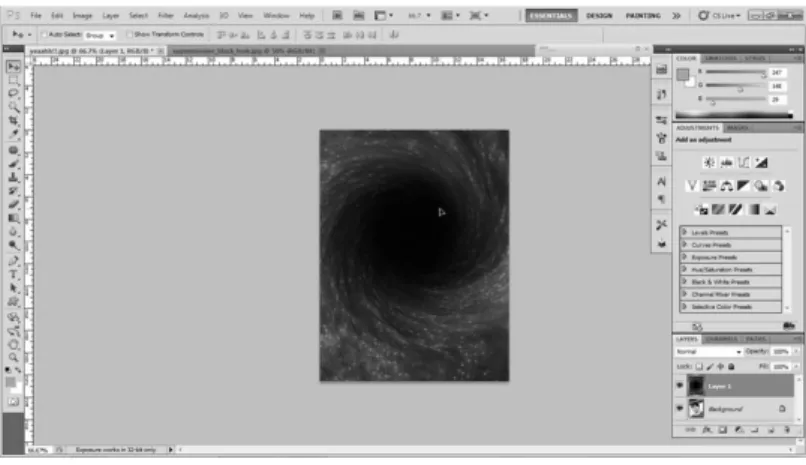Add a Brightness/Contrast adjustment
806x465 pixels.
click(709, 163)
